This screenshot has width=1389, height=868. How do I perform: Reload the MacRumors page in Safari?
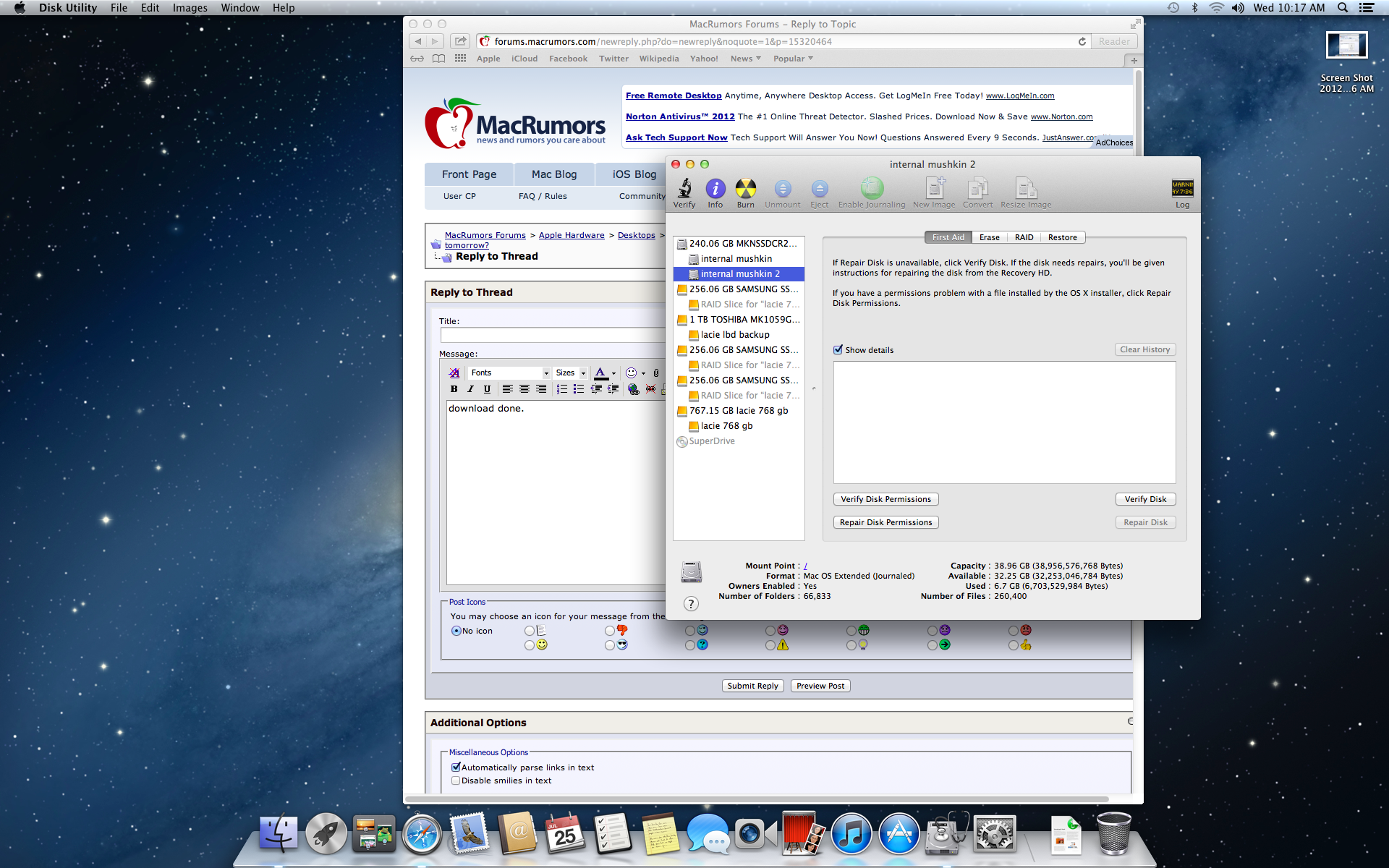(1082, 42)
